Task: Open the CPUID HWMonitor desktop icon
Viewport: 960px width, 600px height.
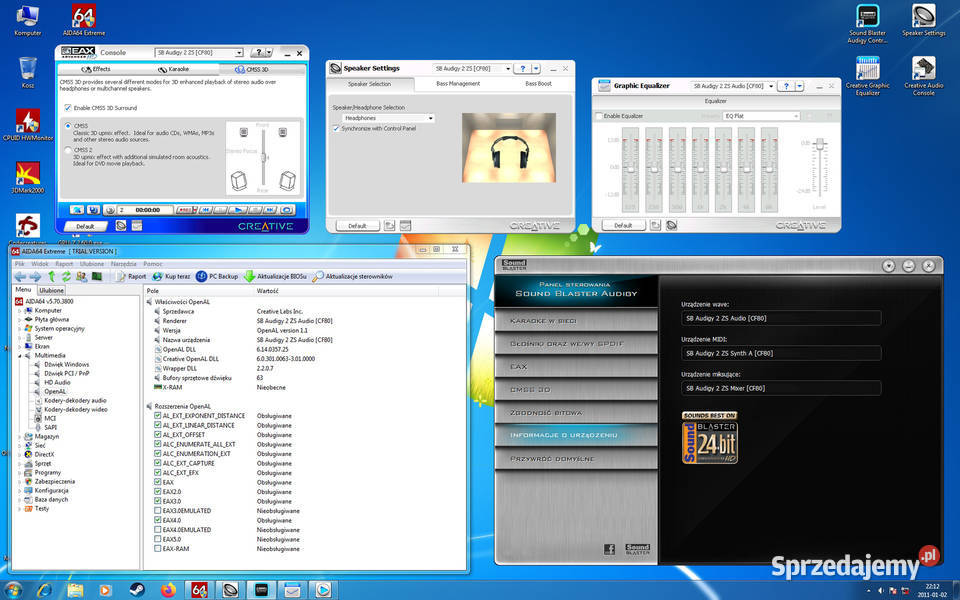Action: coord(28,125)
